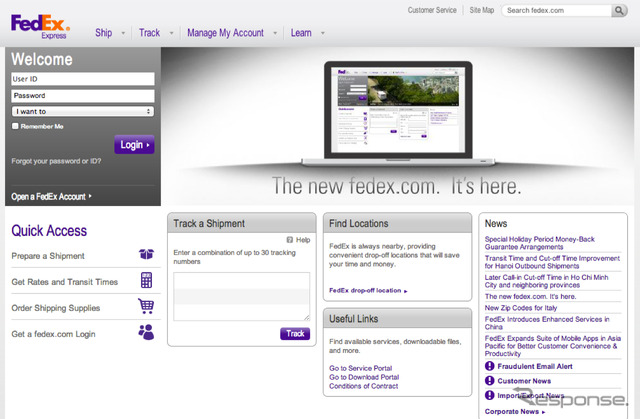
Task: Click the fedex.com Login people icon
Action: (146, 332)
